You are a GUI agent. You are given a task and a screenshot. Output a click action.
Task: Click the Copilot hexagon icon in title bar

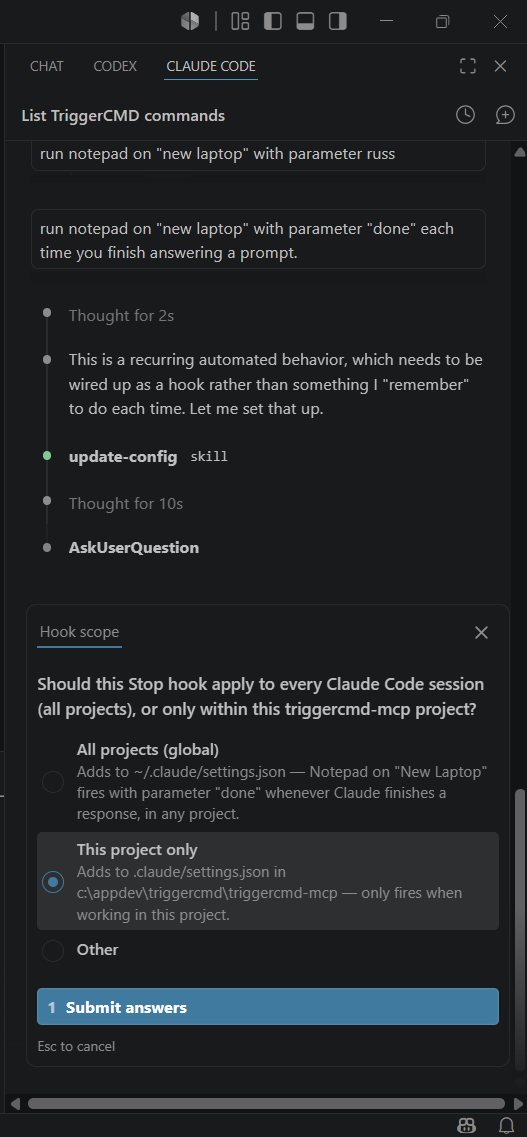[190, 22]
